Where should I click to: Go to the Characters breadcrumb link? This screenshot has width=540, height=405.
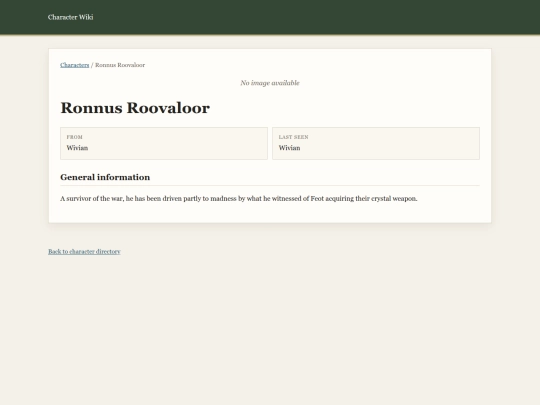pyautogui.click(x=75, y=65)
